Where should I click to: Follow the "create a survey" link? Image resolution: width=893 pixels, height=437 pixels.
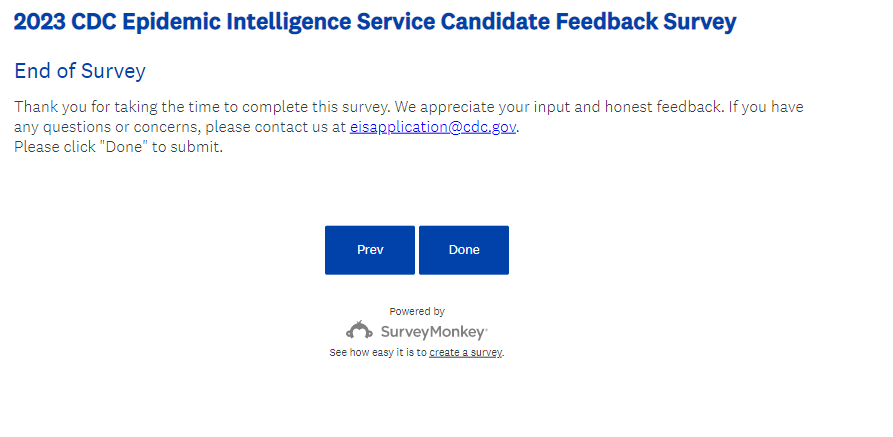click(465, 353)
